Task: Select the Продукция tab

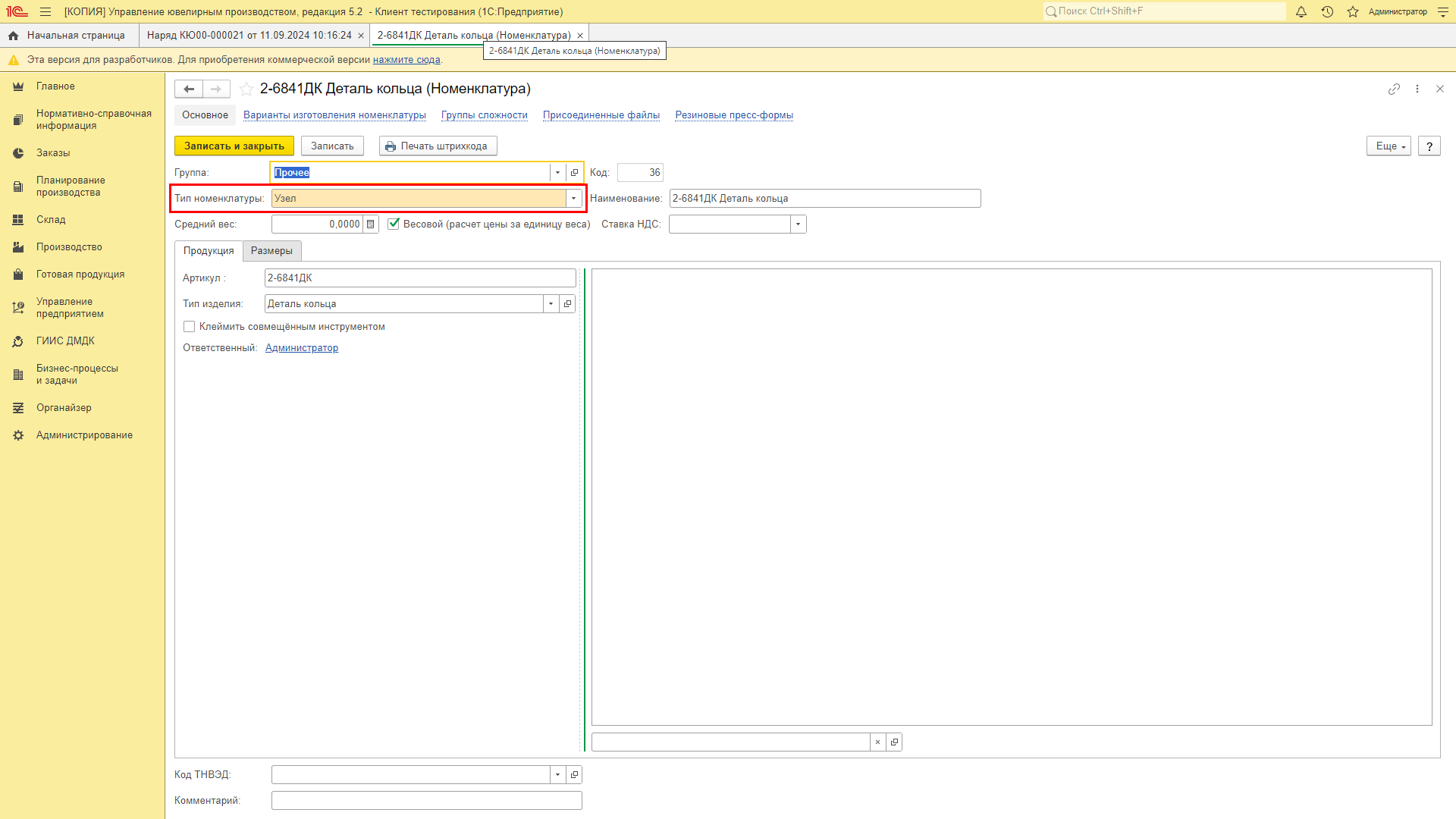Action: (209, 251)
